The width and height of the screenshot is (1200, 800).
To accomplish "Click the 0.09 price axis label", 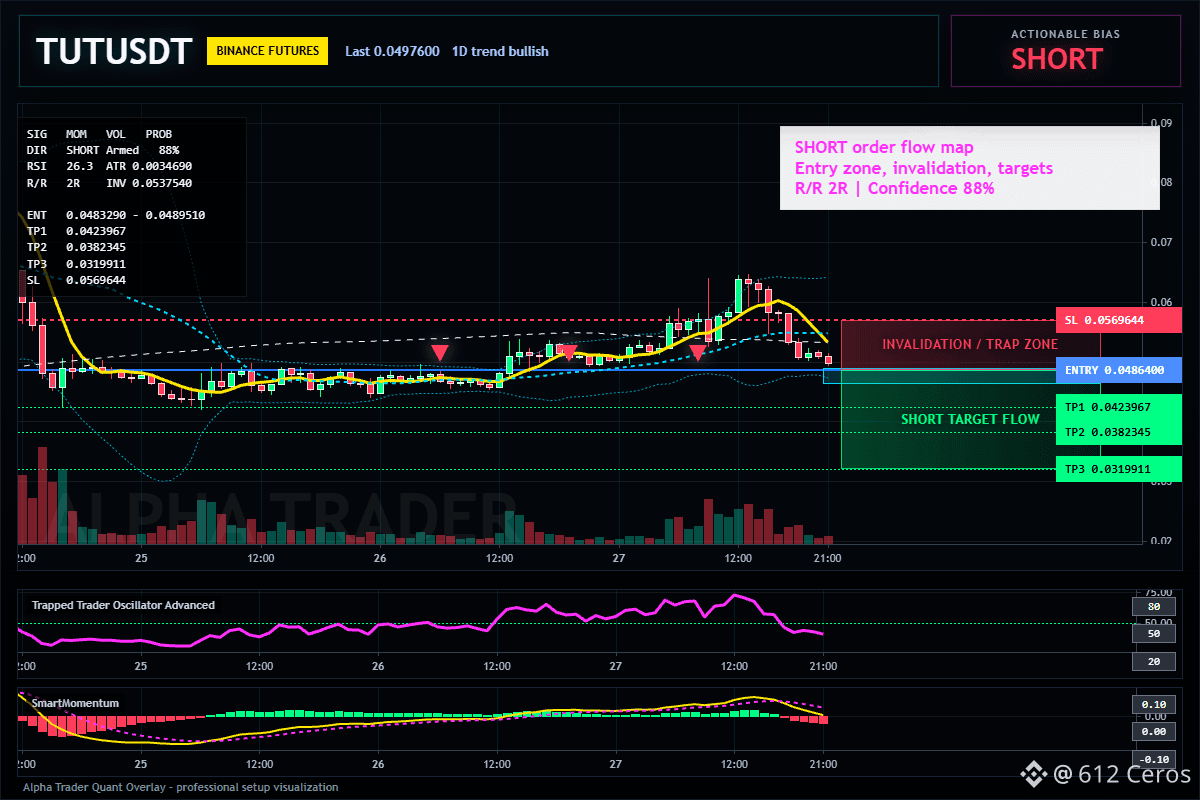I will (1161, 123).
